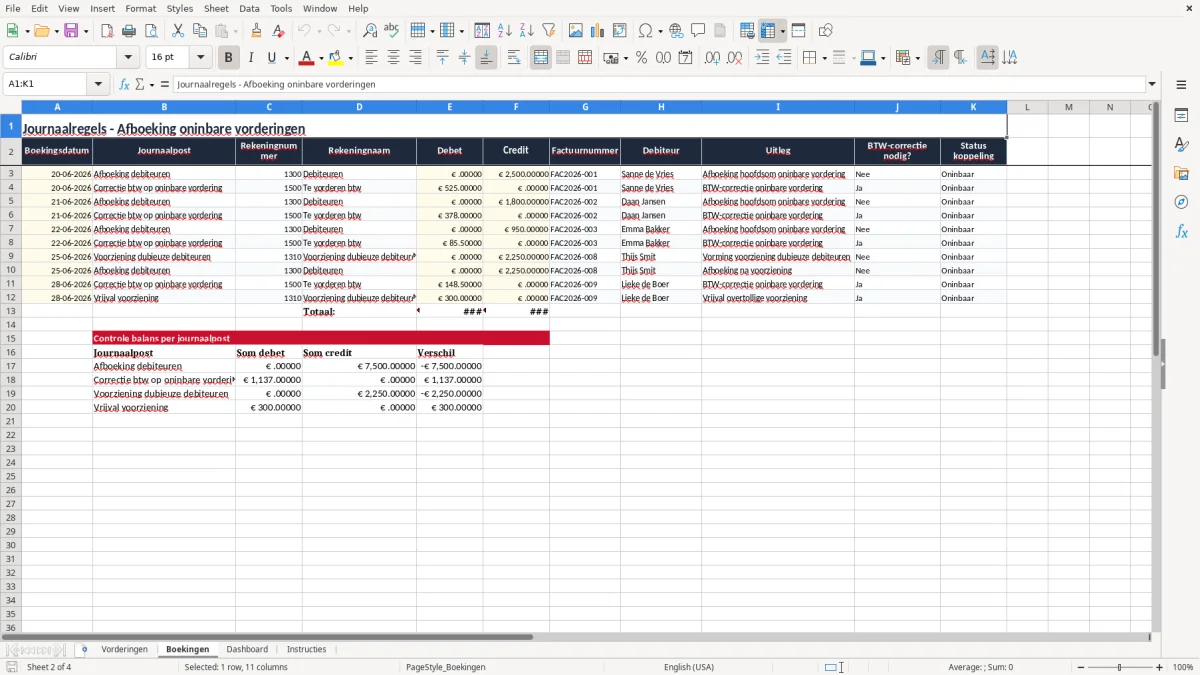Clear direct formatting

[x=278, y=31]
